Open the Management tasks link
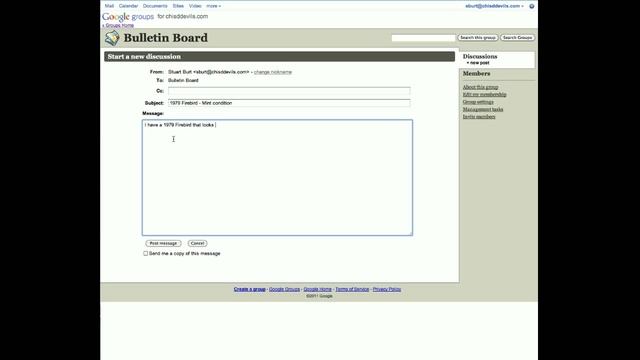This screenshot has height=360, width=640. coord(483,109)
